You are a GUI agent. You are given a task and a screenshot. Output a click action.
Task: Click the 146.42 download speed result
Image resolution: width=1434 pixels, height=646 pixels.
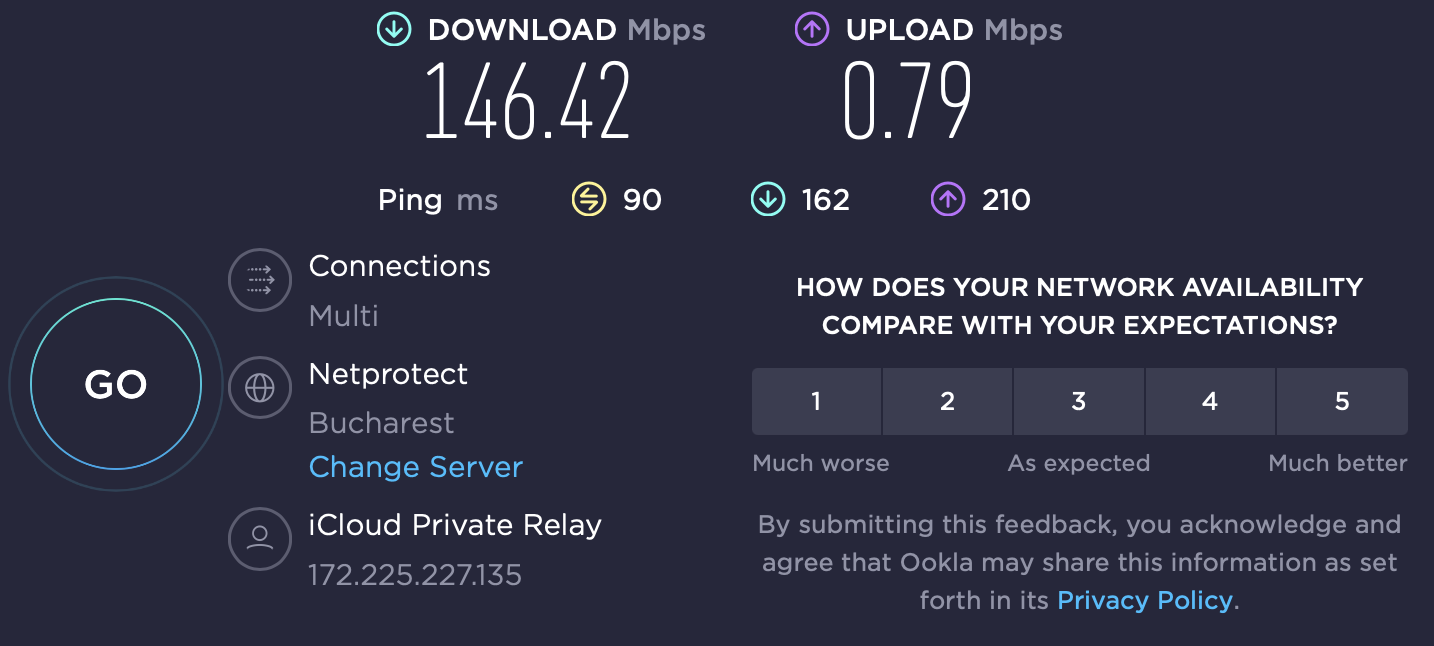pos(527,102)
